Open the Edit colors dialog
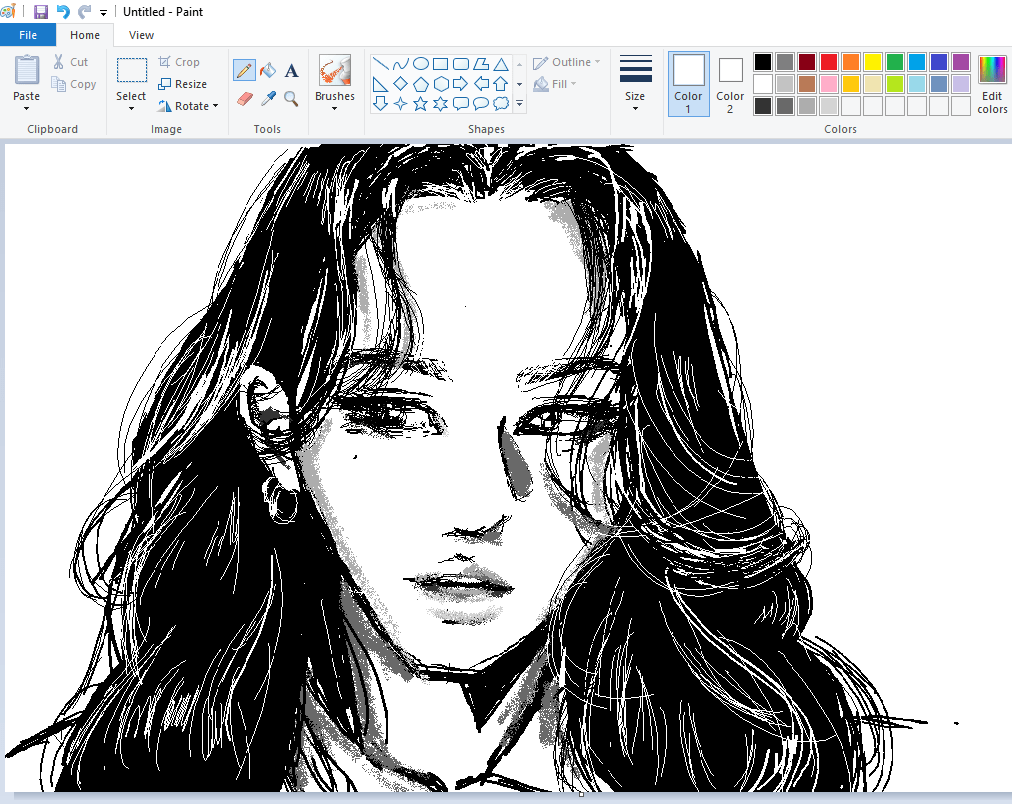 (x=991, y=83)
